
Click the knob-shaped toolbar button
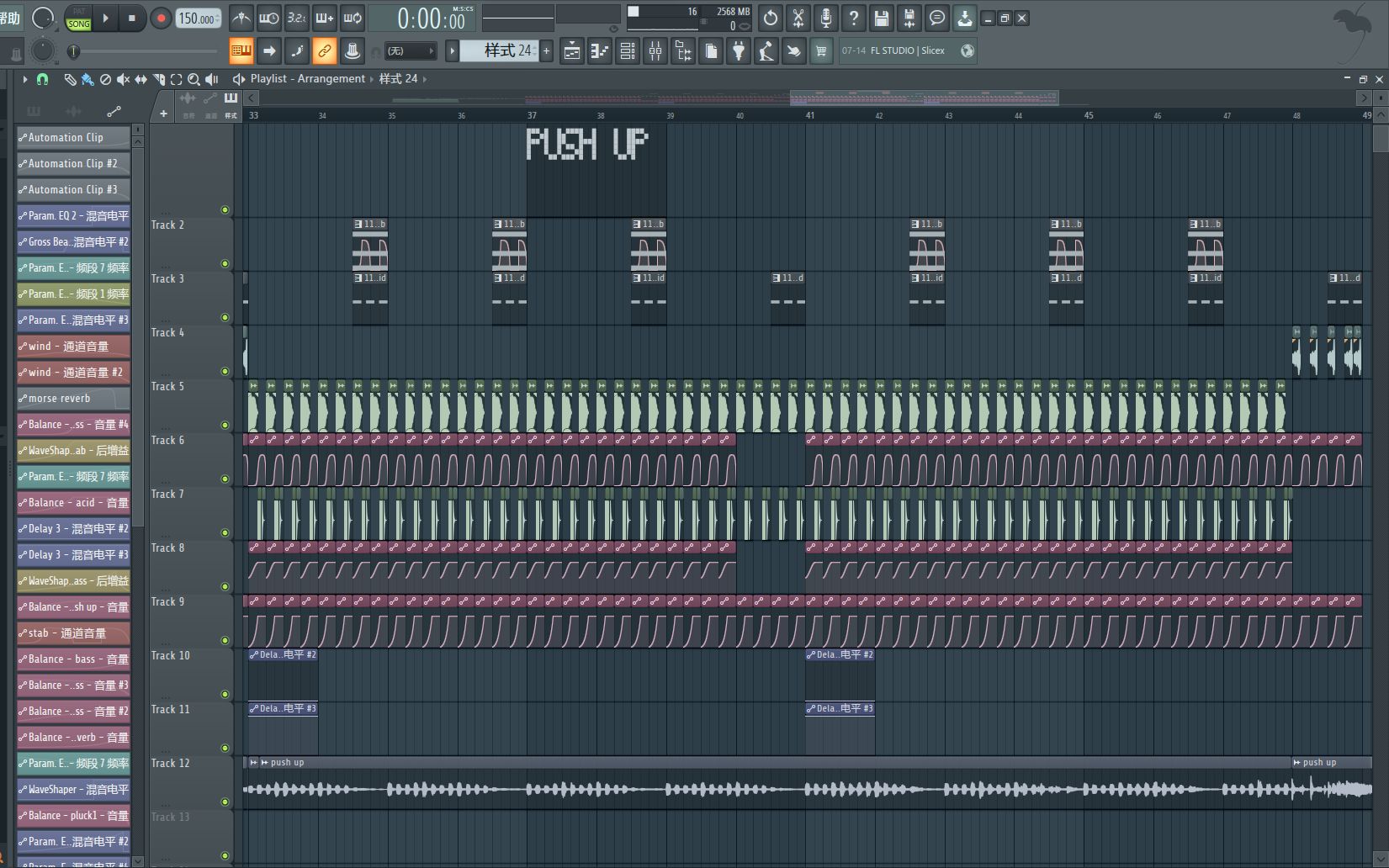coord(353,51)
